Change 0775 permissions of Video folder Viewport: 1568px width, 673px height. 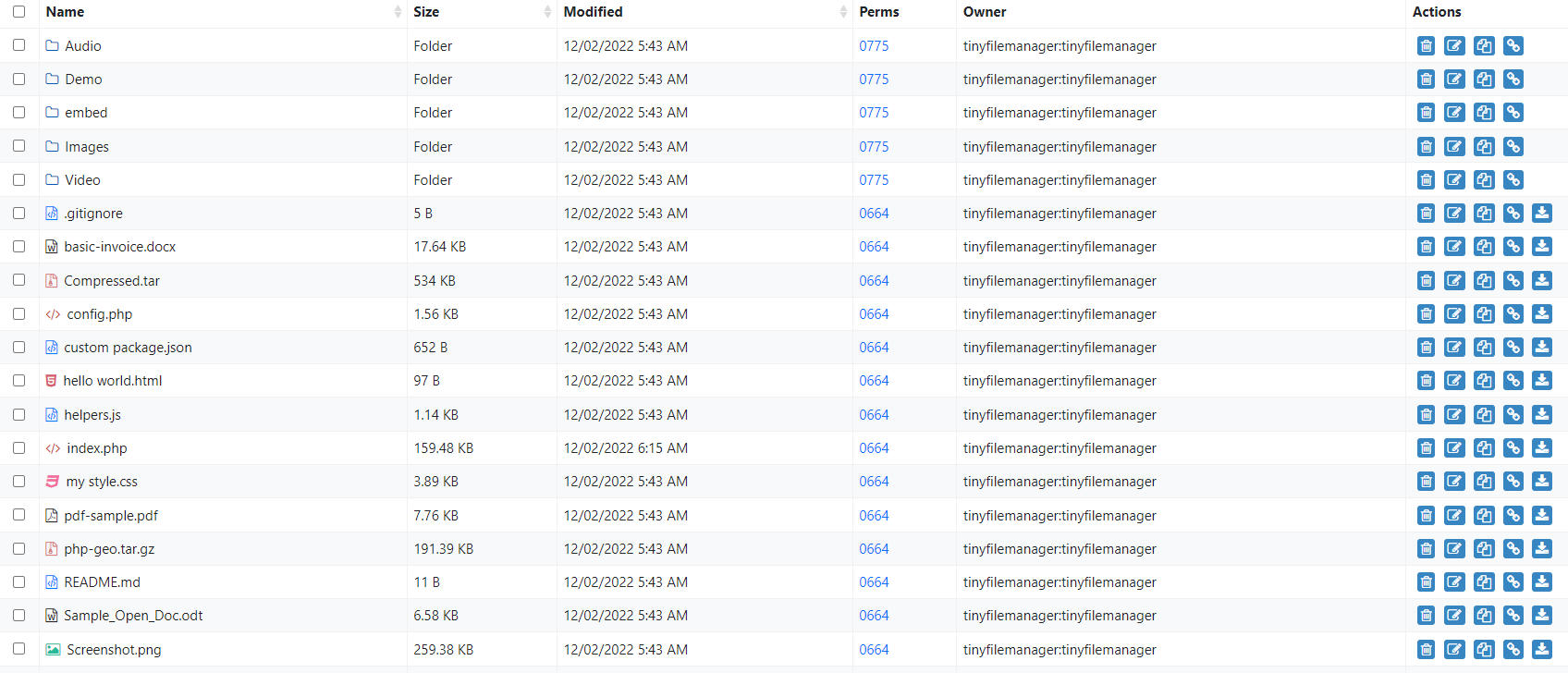874,180
